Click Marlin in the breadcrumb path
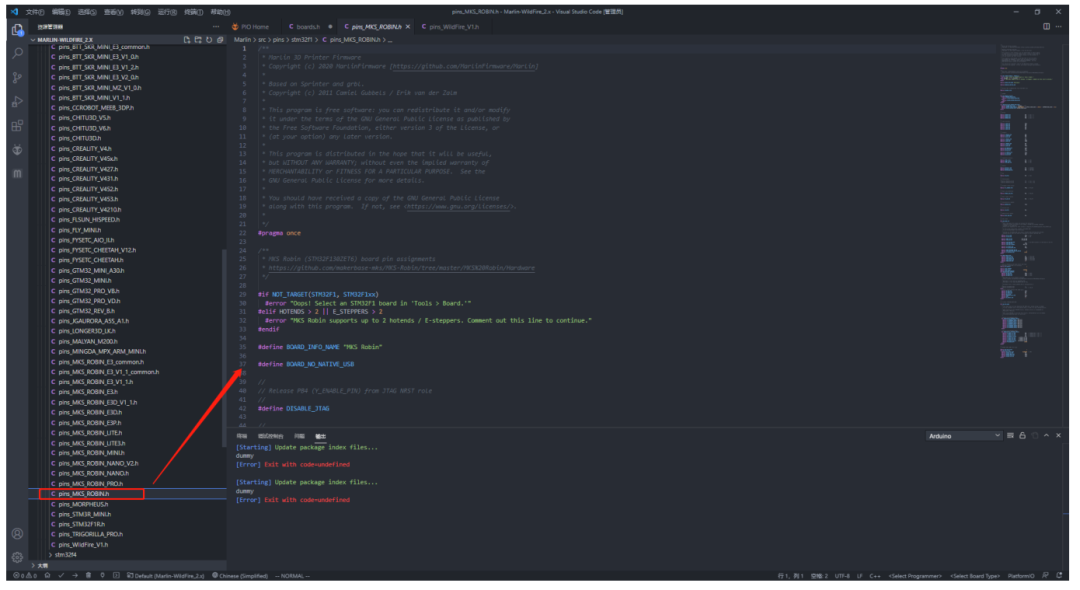1080x590 pixels. [242, 40]
